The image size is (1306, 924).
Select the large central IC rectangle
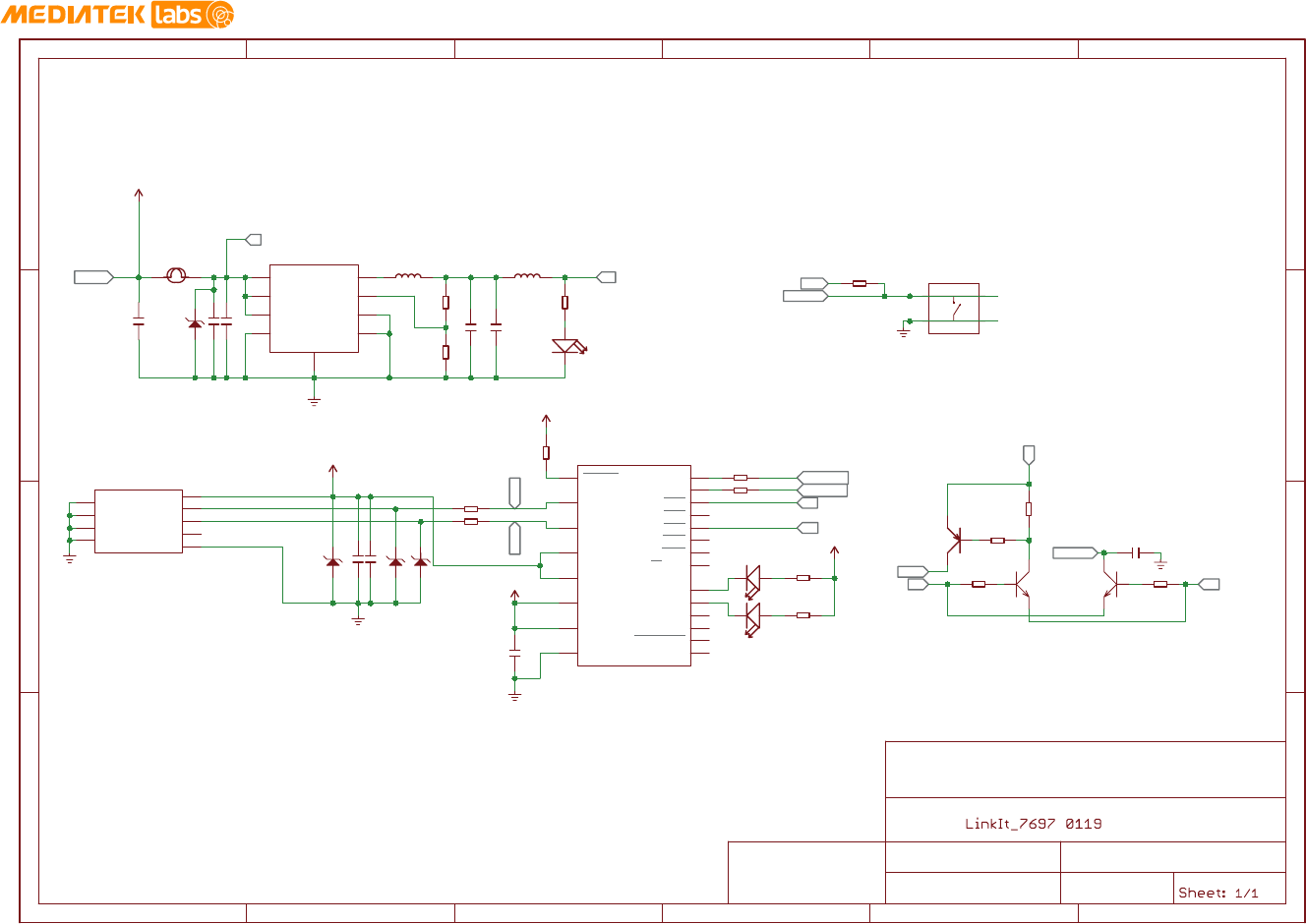634,565
